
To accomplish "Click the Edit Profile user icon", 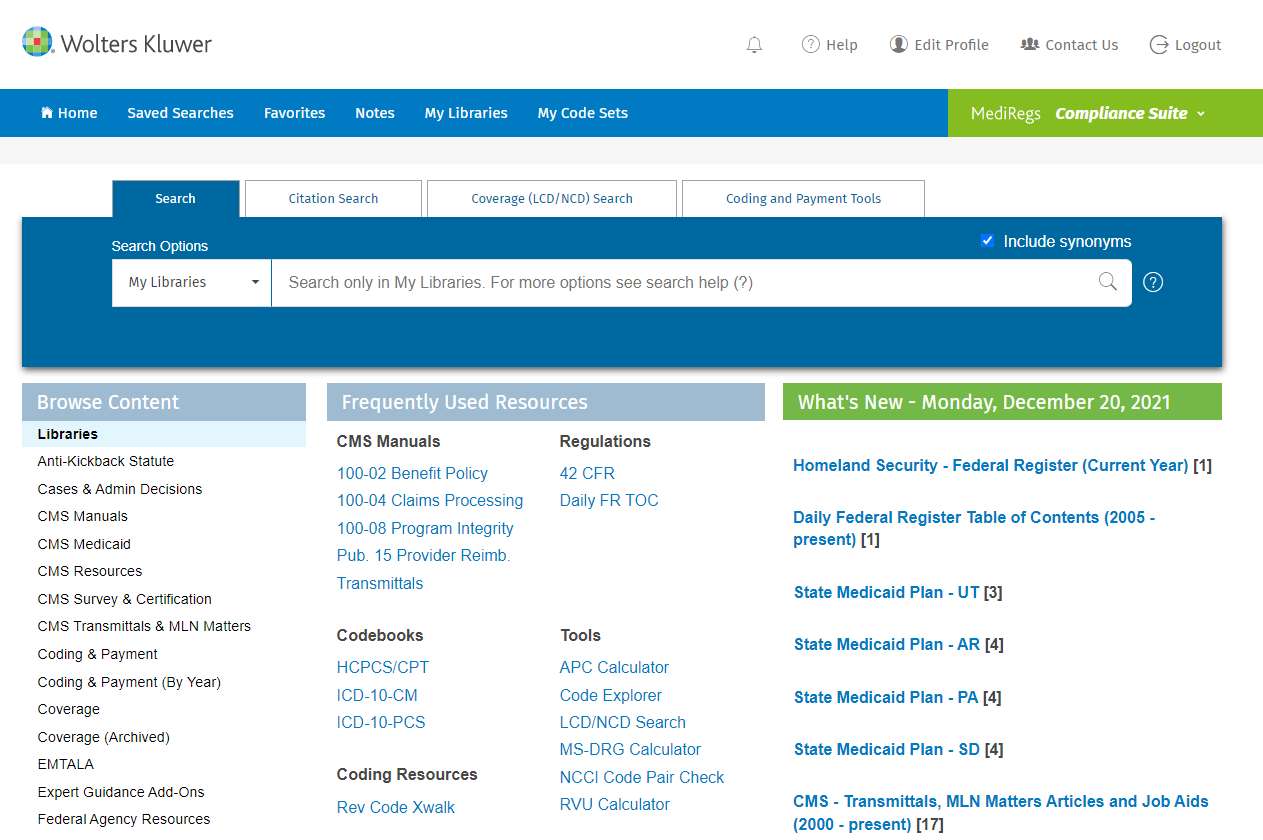I will [899, 45].
